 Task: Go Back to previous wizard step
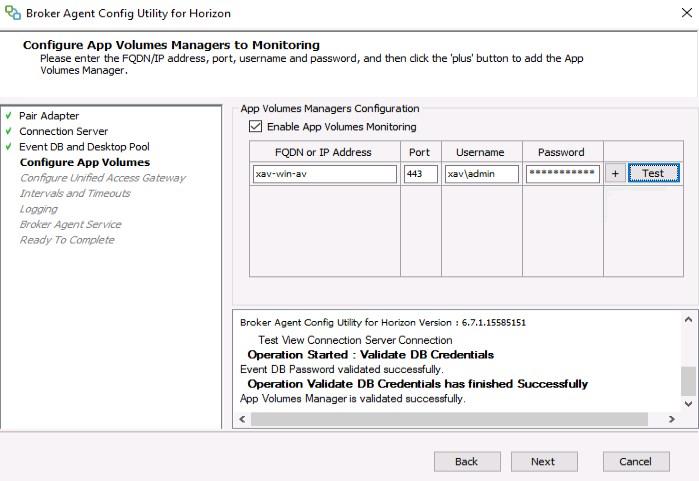tap(467, 461)
